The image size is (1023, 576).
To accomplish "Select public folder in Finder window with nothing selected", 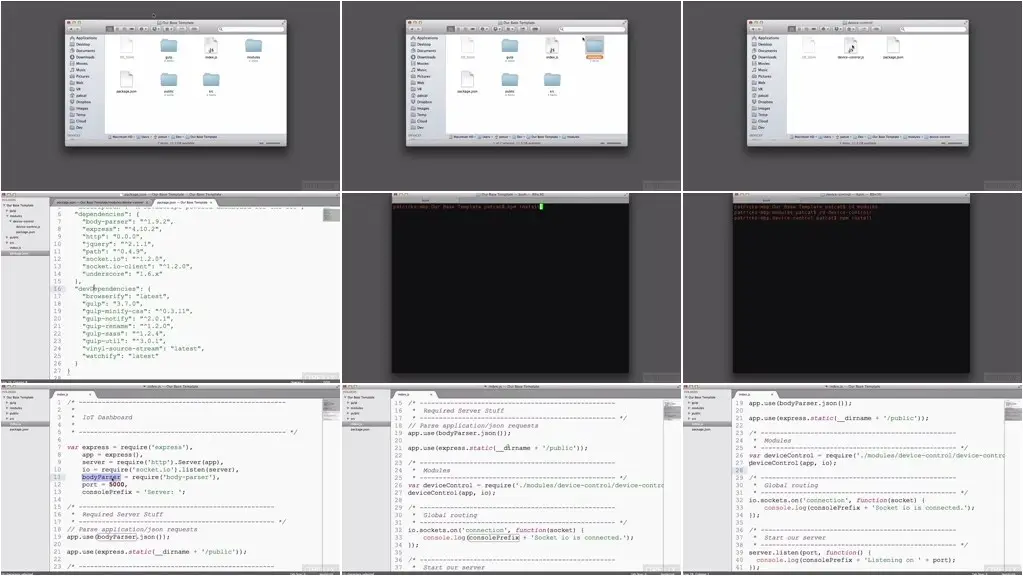I will 168,82.
